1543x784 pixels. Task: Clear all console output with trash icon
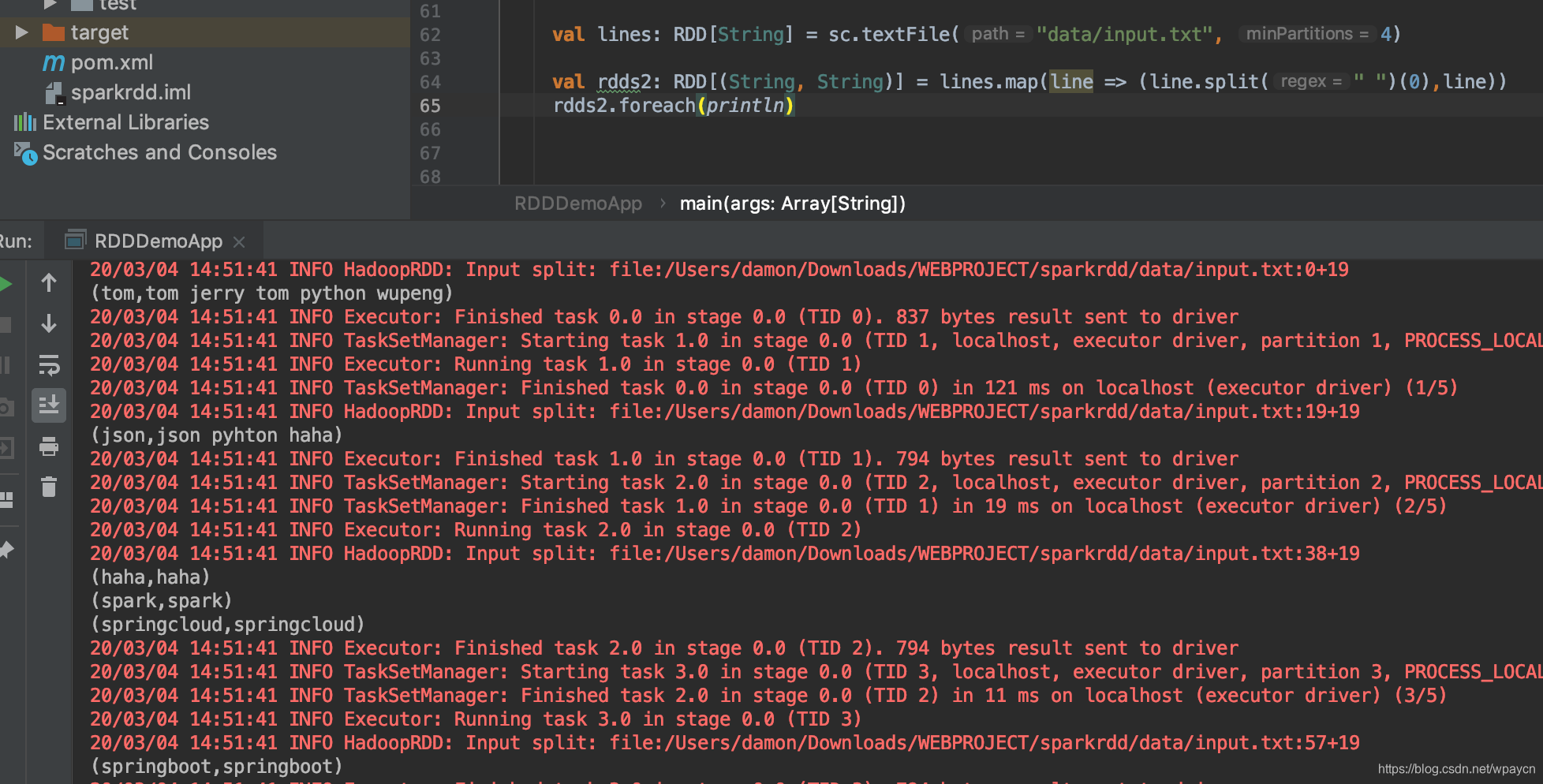49,487
